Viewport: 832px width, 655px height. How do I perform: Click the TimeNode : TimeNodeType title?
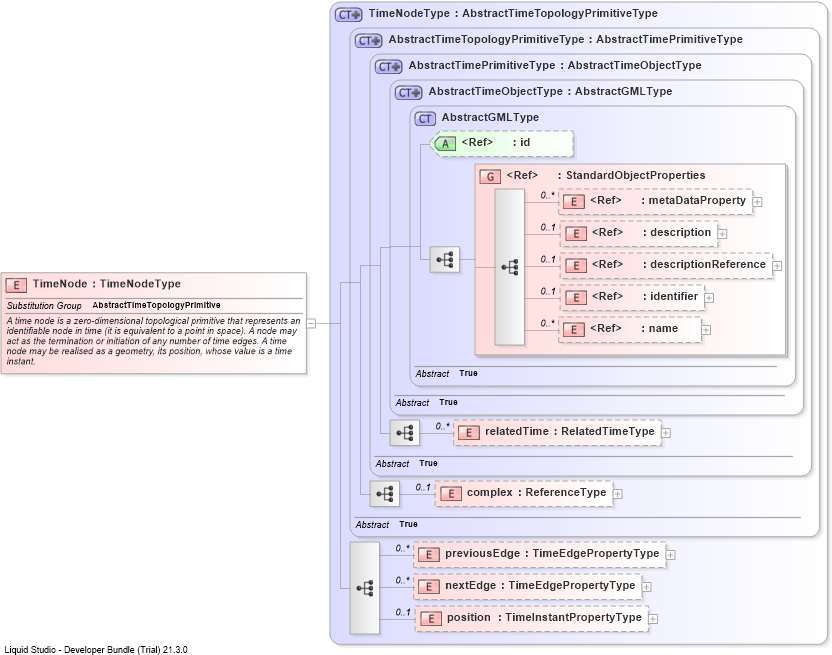[x=107, y=284]
